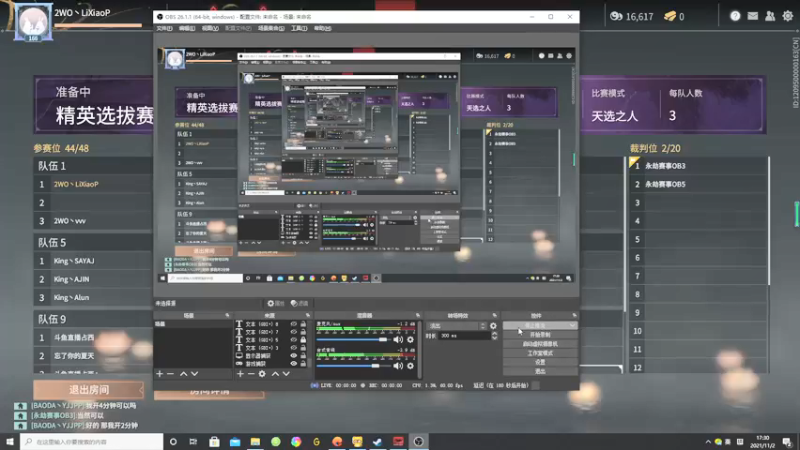Click the Start Recording button in OBS controls
800x450 pixels.
point(540,335)
